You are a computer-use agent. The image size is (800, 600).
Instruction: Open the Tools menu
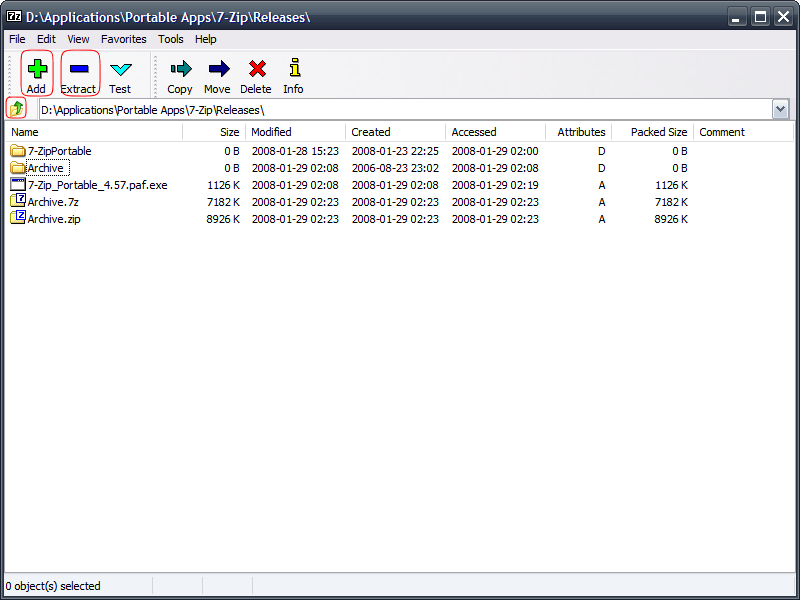(171, 39)
